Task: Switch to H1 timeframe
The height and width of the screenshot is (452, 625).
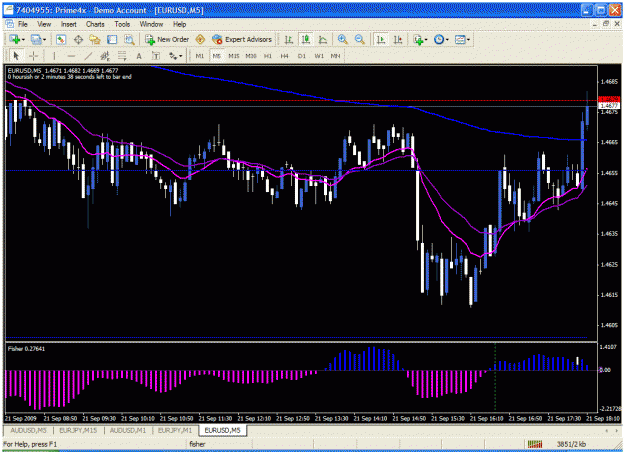Action: pos(267,56)
